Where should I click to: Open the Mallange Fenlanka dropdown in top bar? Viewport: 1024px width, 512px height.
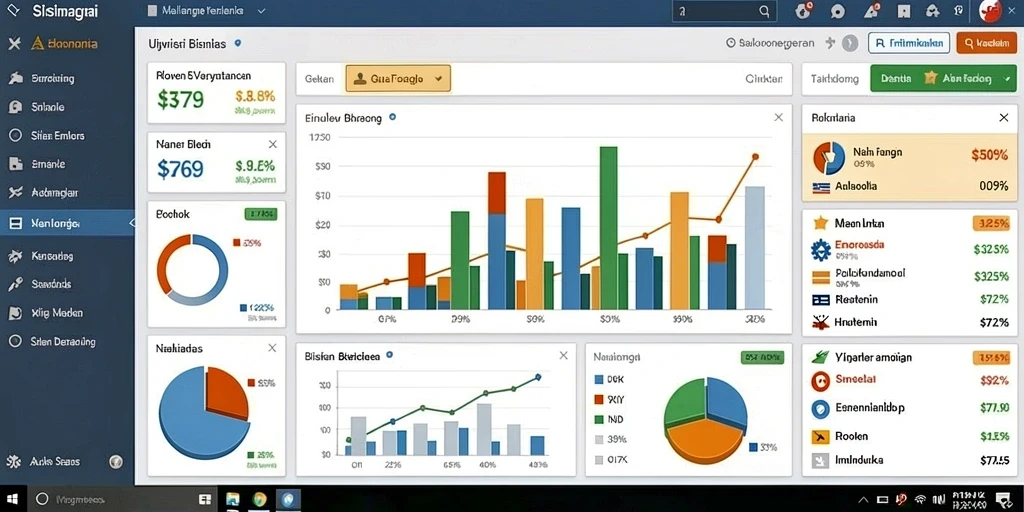click(x=206, y=11)
